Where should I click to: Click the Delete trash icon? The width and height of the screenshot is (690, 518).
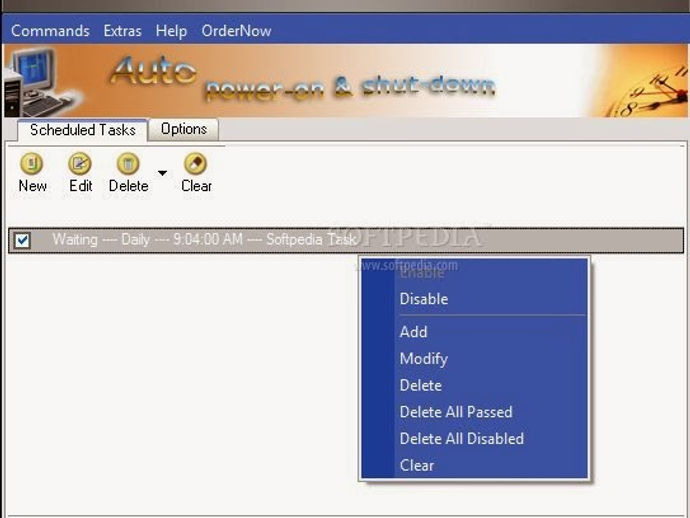[x=128, y=164]
